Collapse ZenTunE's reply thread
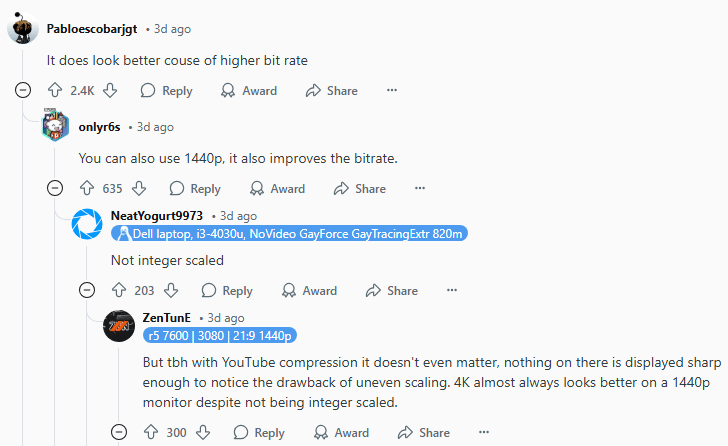Screen dimensions: 728x446 [119, 432]
